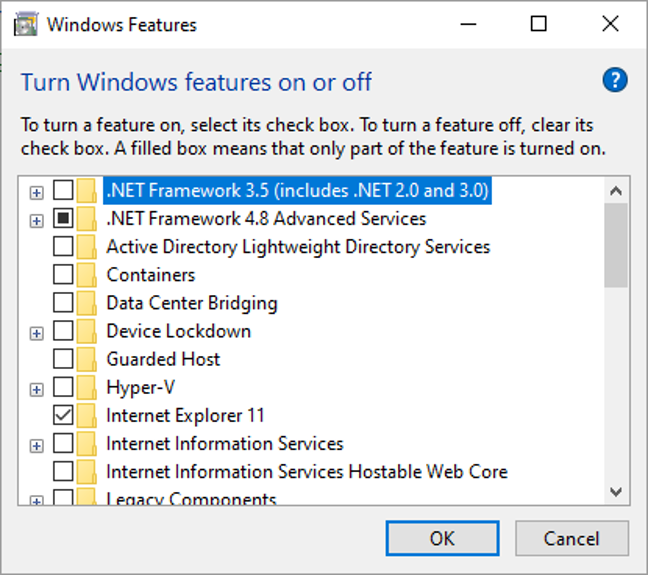Image resolution: width=648 pixels, height=575 pixels.
Task: Expand the .NET Framework 3.5 tree node
Action: (x=37, y=192)
